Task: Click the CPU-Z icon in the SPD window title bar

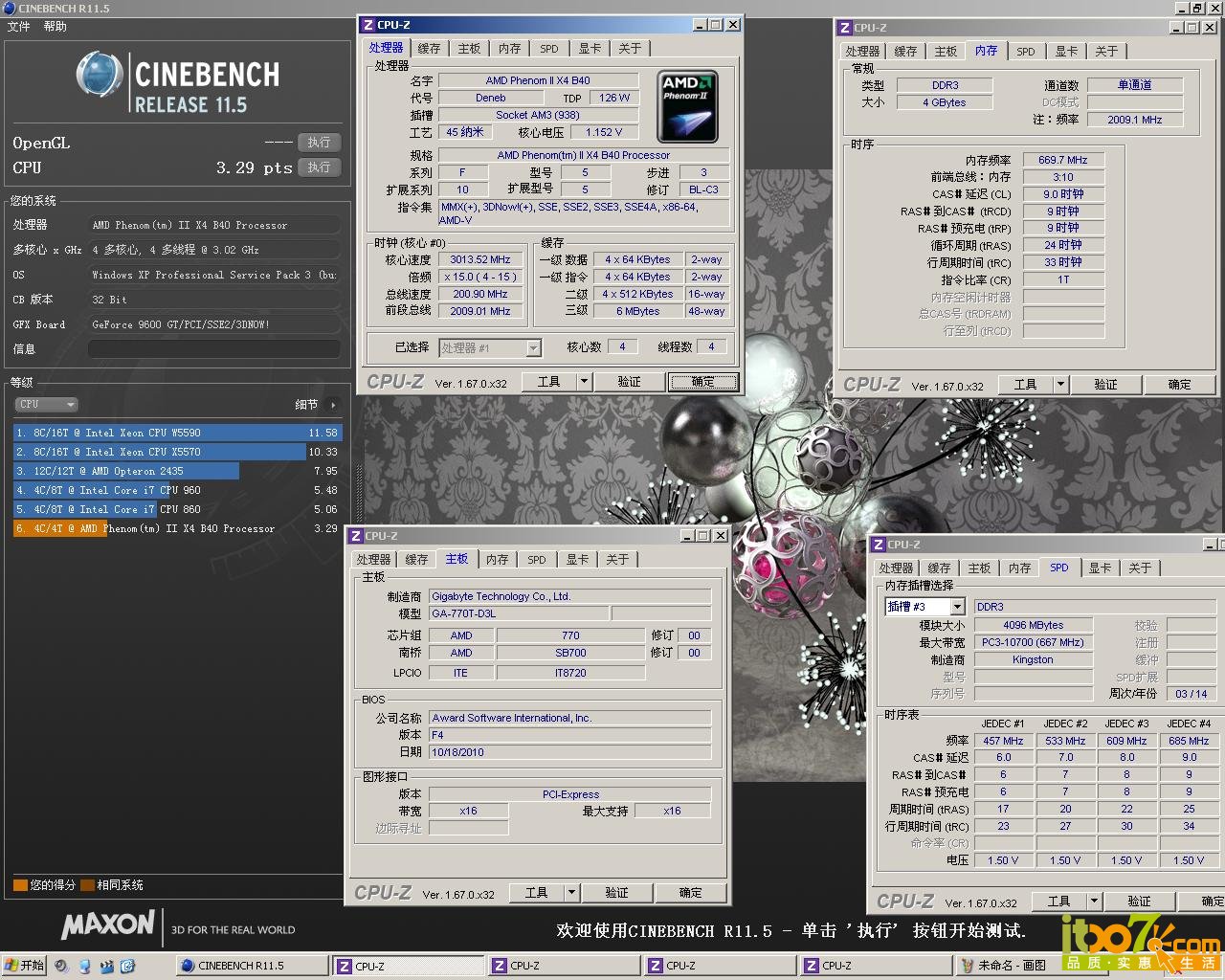Action: pos(878,545)
